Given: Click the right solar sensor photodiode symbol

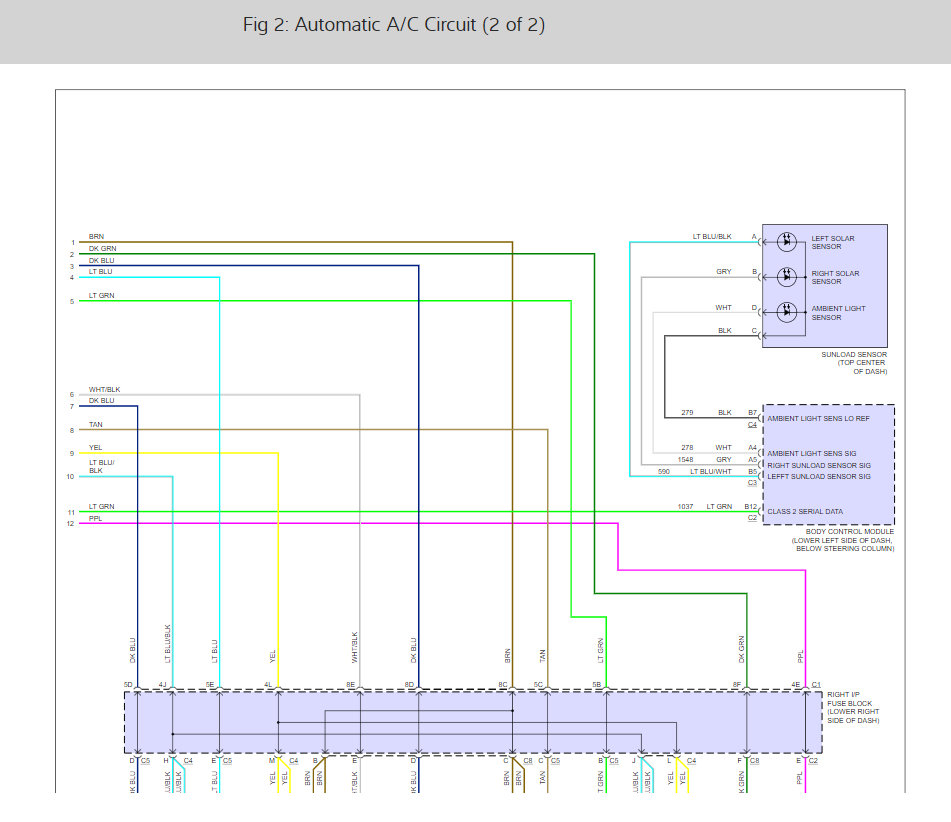Looking at the screenshot, I should pos(787,277).
